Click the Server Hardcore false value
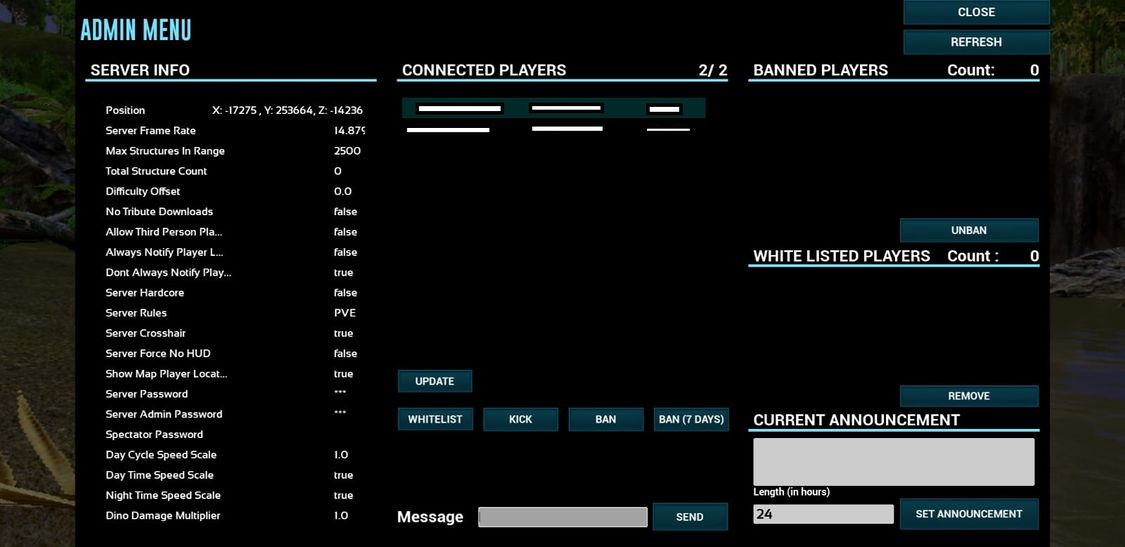 [345, 293]
